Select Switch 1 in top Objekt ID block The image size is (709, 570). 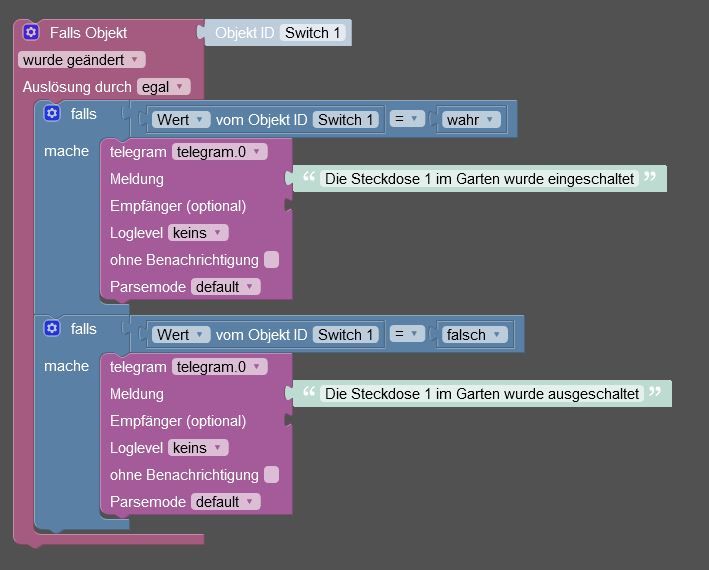[312, 33]
